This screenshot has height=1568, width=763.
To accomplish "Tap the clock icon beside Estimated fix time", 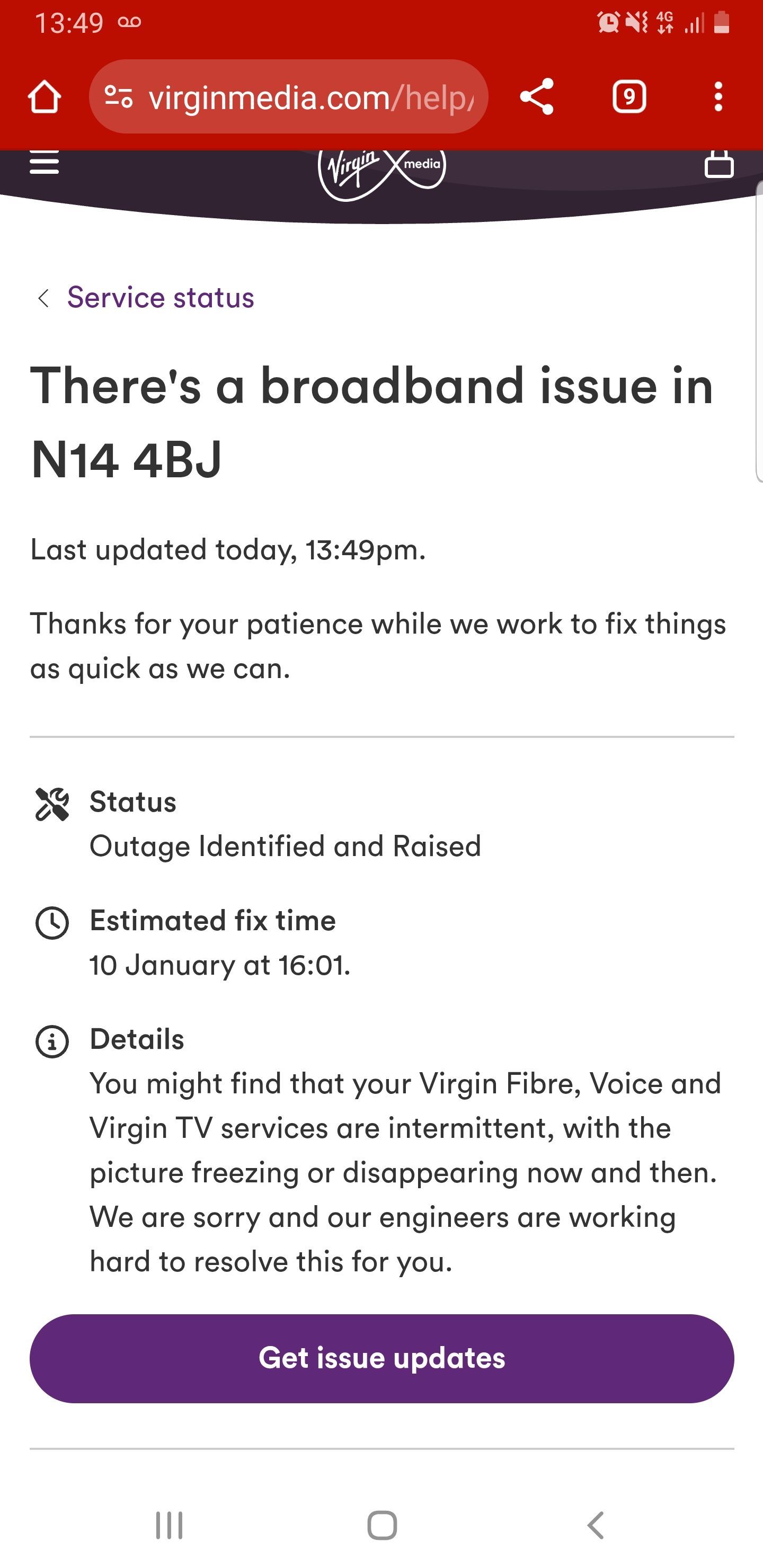I will pyautogui.click(x=52, y=923).
